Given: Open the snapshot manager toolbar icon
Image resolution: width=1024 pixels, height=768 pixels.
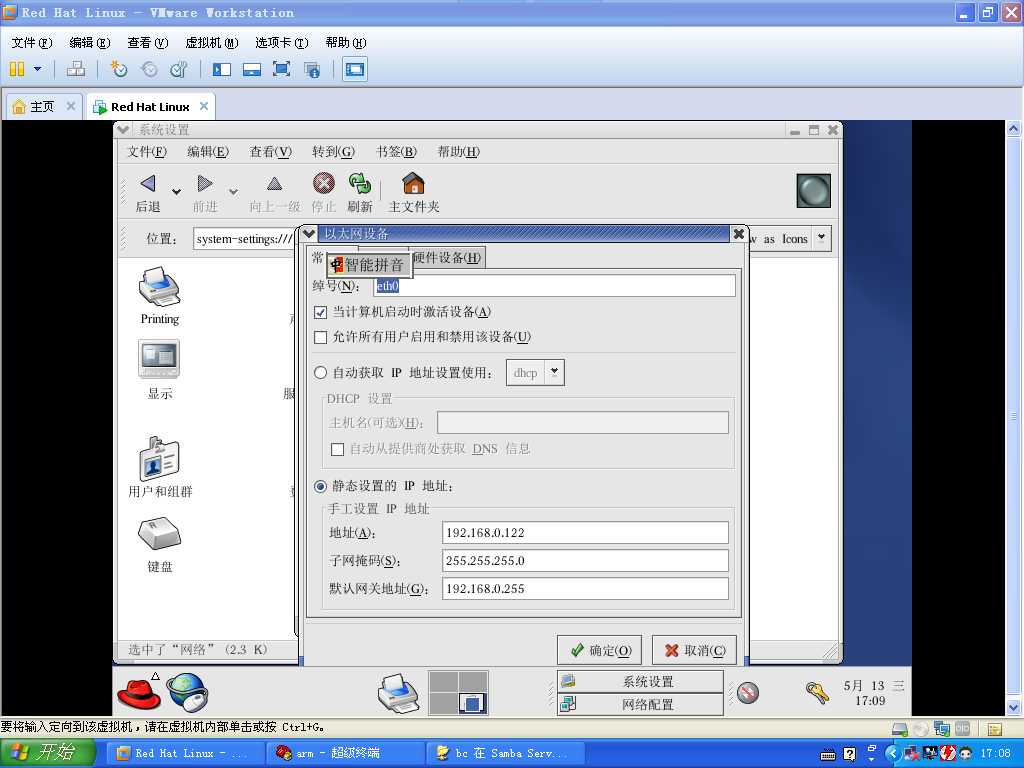Looking at the screenshot, I should click(178, 69).
